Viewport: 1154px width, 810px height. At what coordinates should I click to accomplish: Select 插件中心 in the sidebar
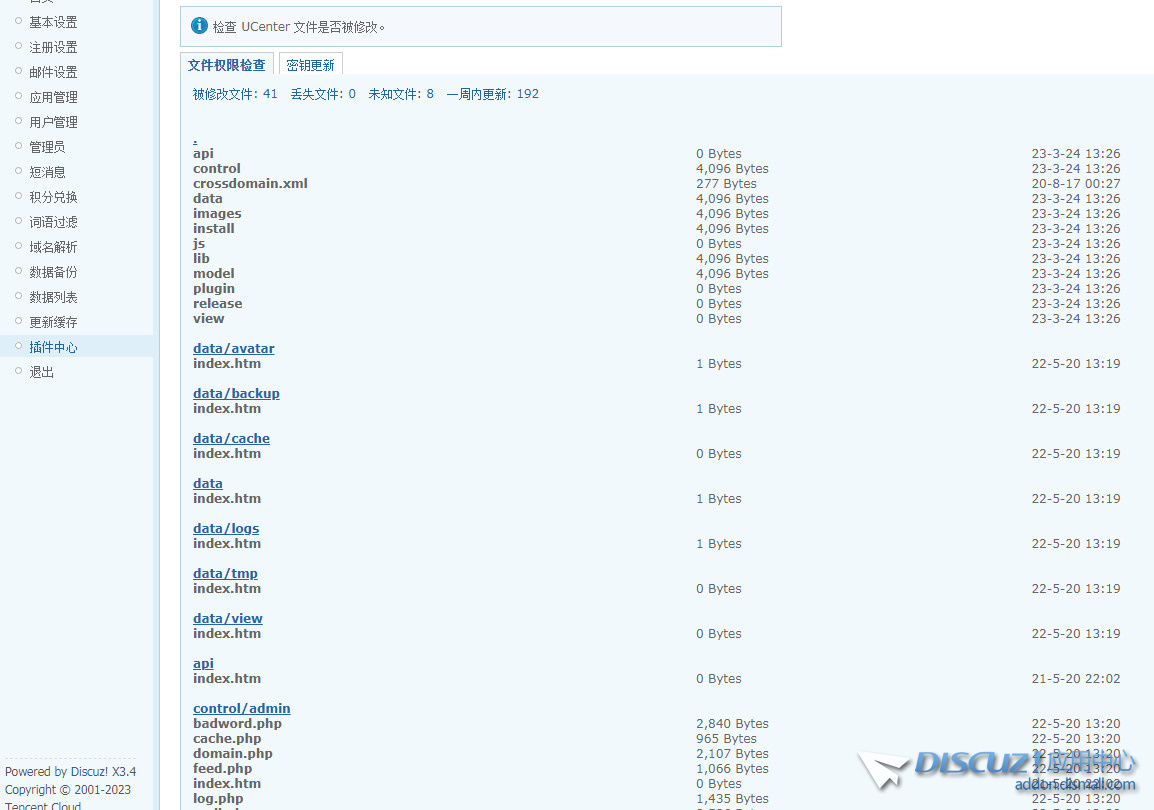click(53, 347)
